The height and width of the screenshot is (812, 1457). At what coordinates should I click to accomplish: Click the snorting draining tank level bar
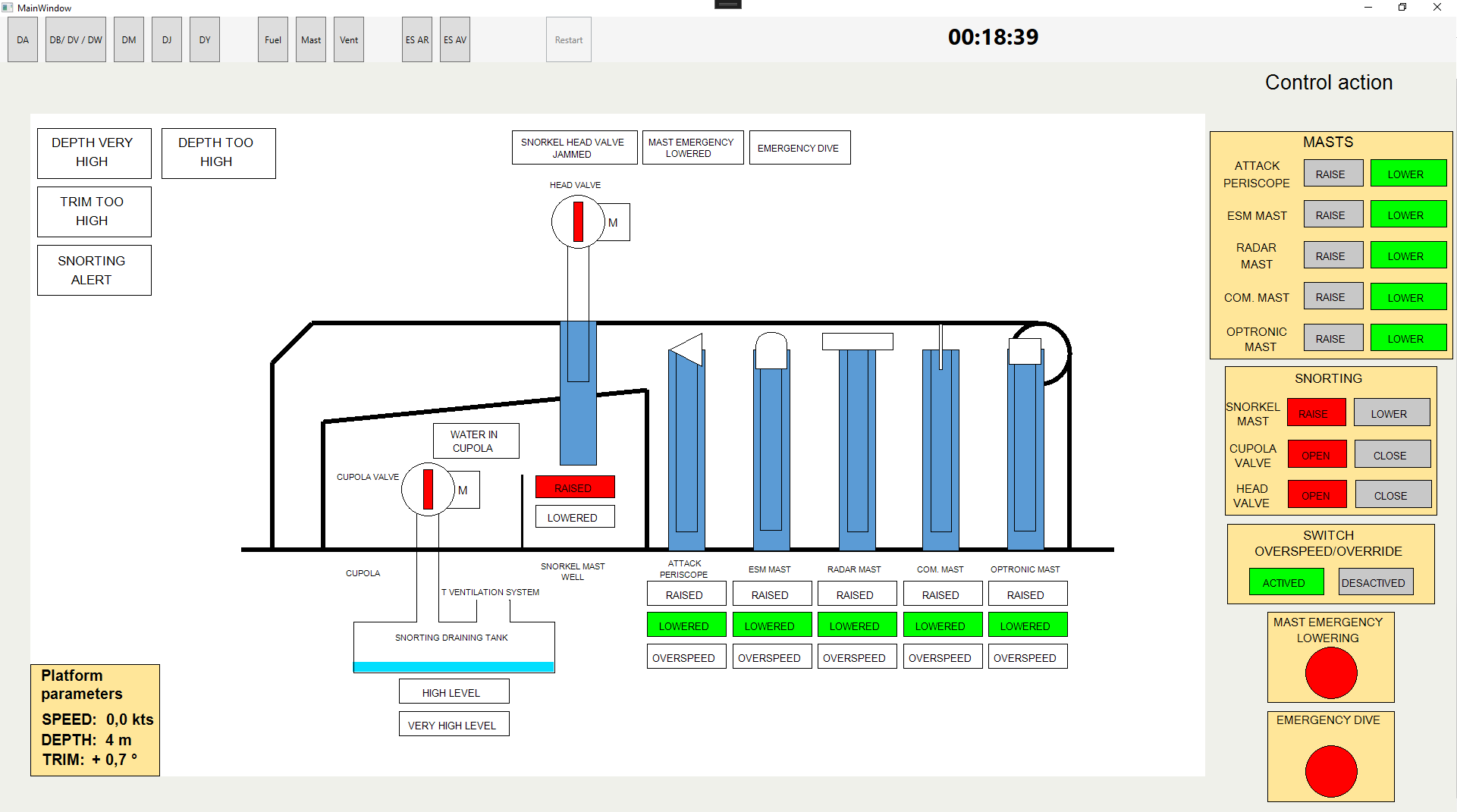pyautogui.click(x=454, y=667)
